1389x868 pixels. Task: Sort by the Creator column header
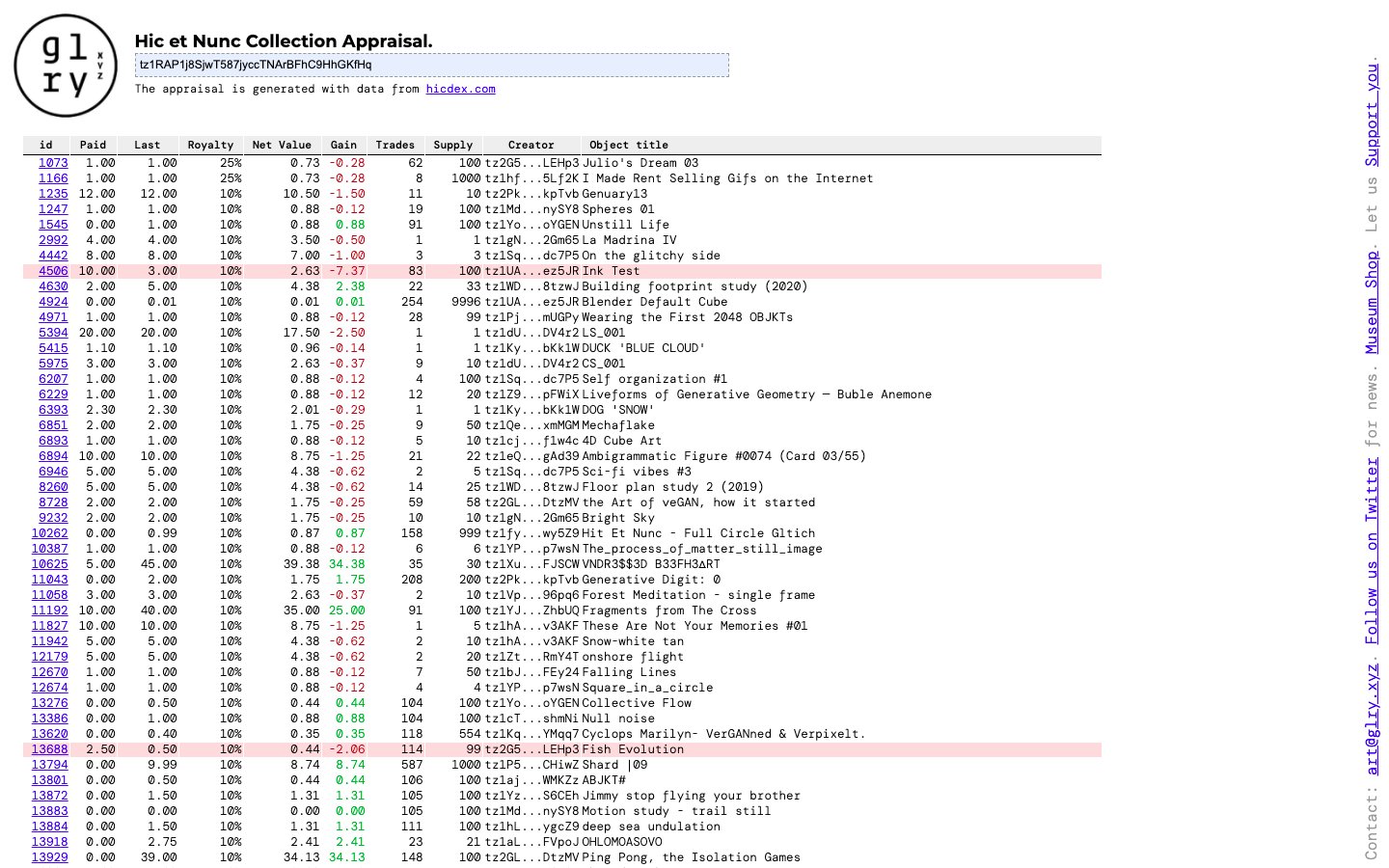click(x=531, y=145)
